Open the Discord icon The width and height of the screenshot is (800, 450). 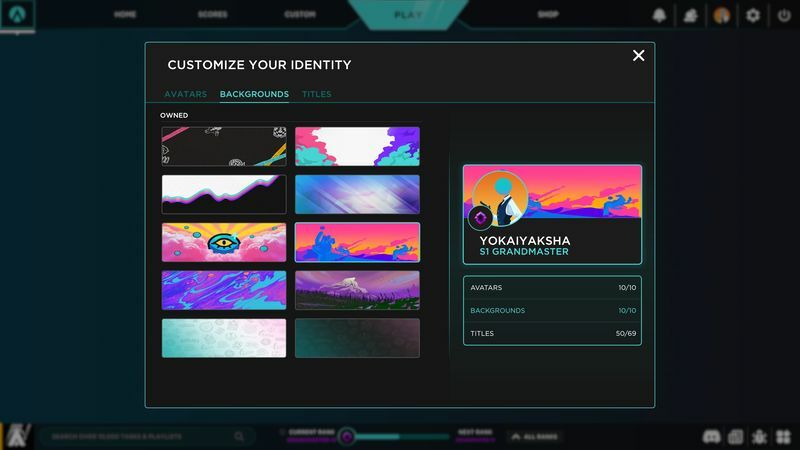[711, 437]
